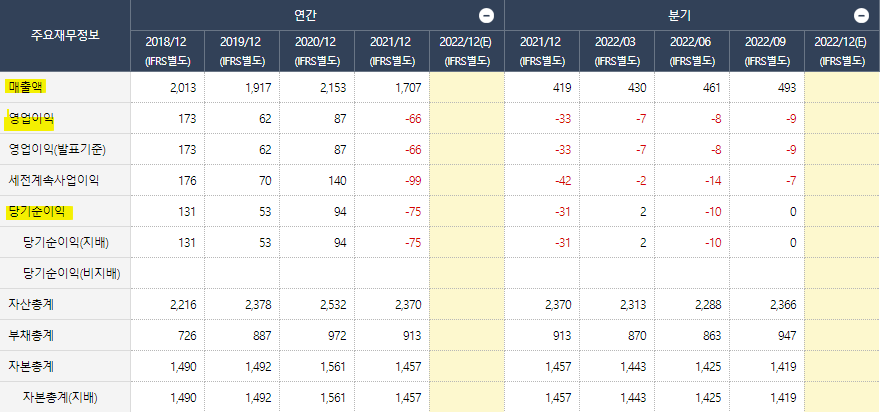Viewport: 881px width, 412px height.
Task: Select the 2022/03 quarterly column header
Action: pyautogui.click(x=617, y=51)
